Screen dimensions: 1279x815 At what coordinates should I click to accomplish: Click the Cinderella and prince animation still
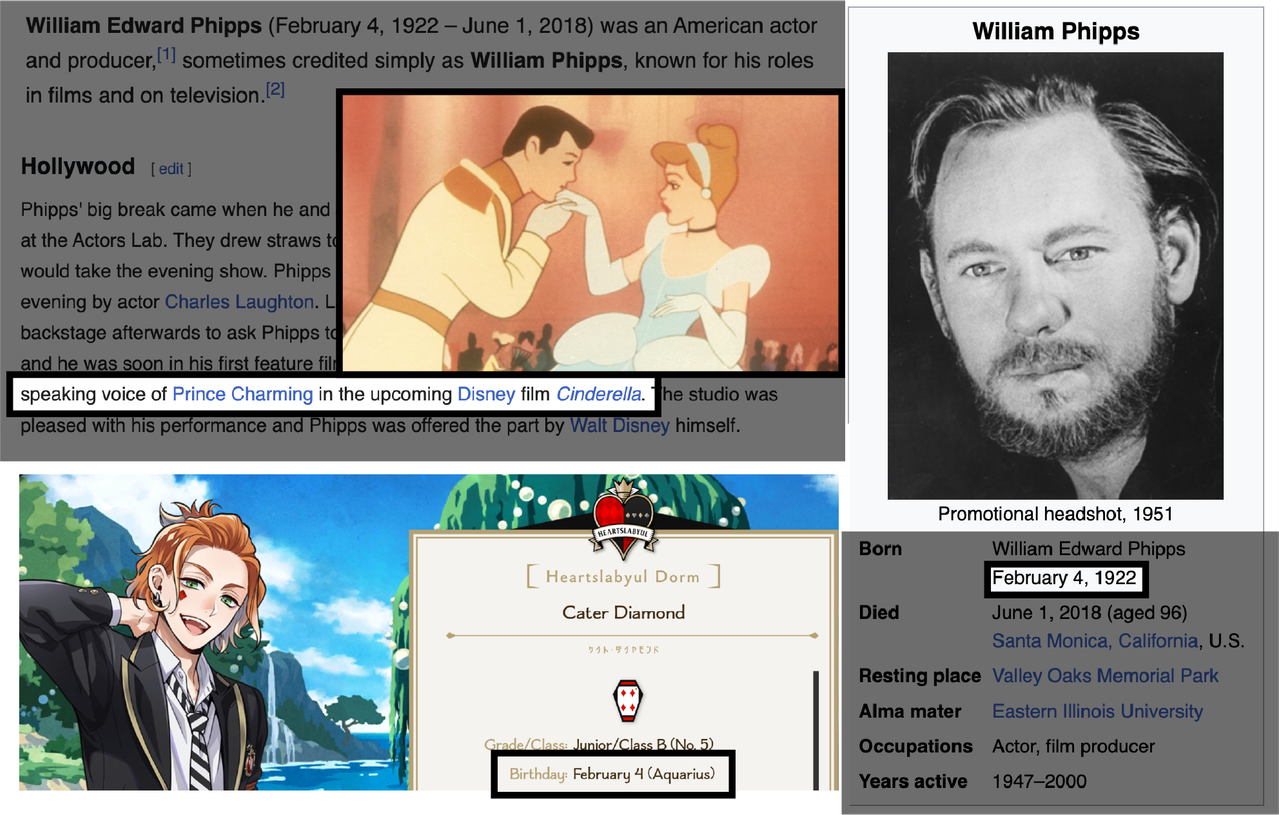[591, 233]
